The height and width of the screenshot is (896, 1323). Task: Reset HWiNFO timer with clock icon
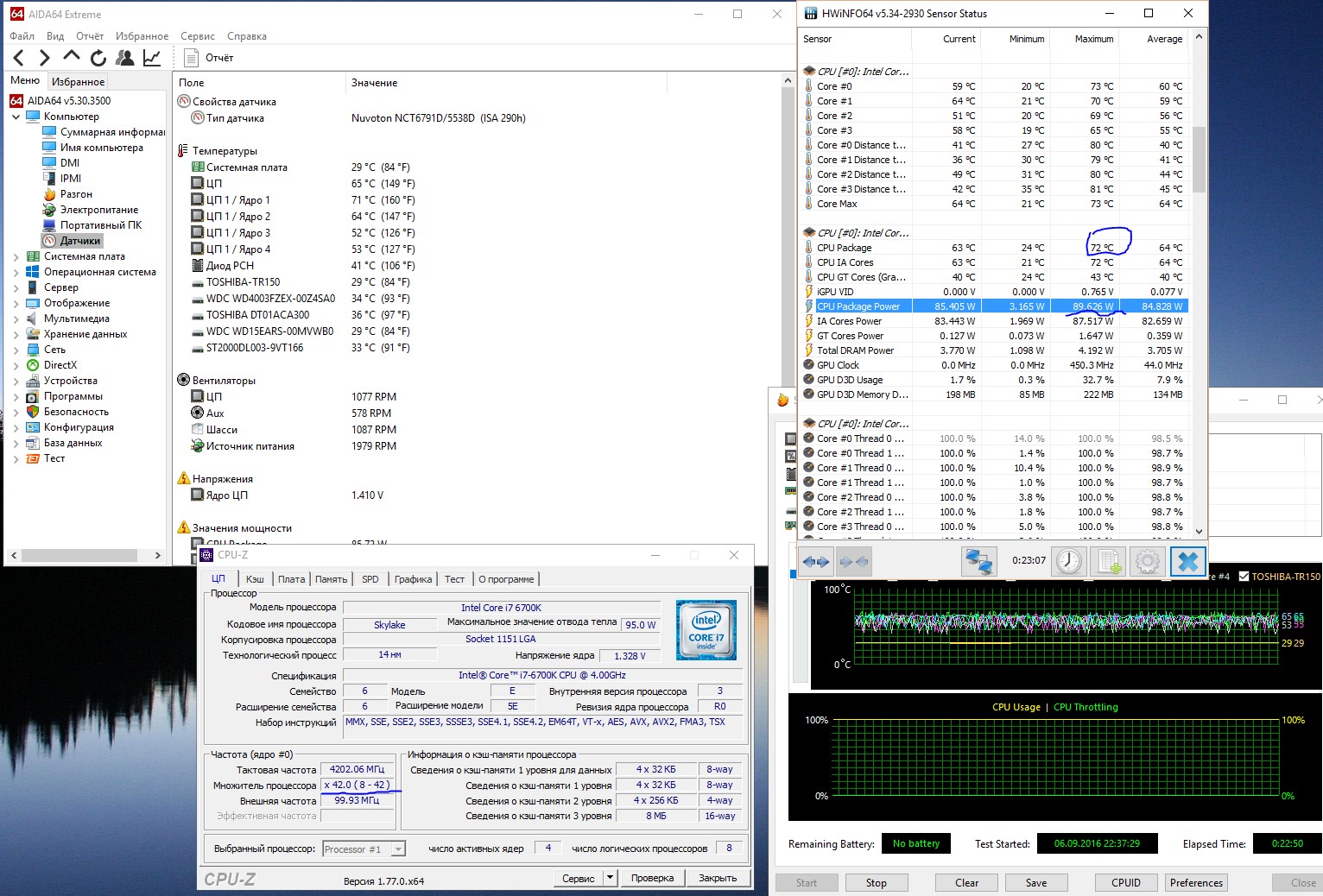click(x=1069, y=561)
